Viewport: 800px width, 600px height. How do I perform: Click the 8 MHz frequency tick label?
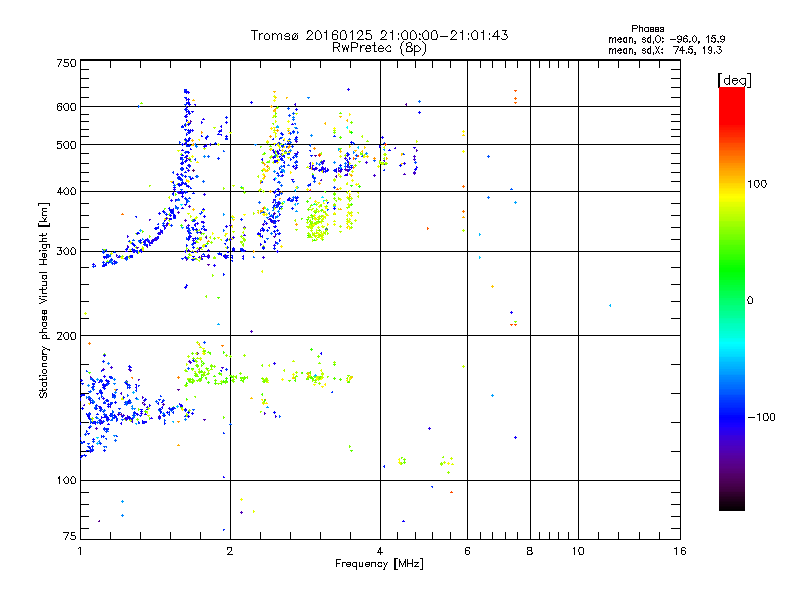530,551
